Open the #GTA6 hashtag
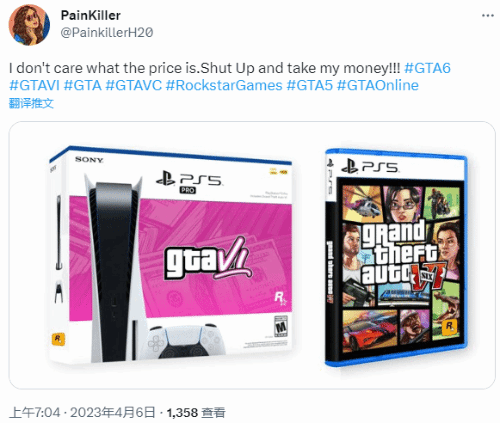This screenshot has height=423, width=500. pyautogui.click(x=427, y=68)
